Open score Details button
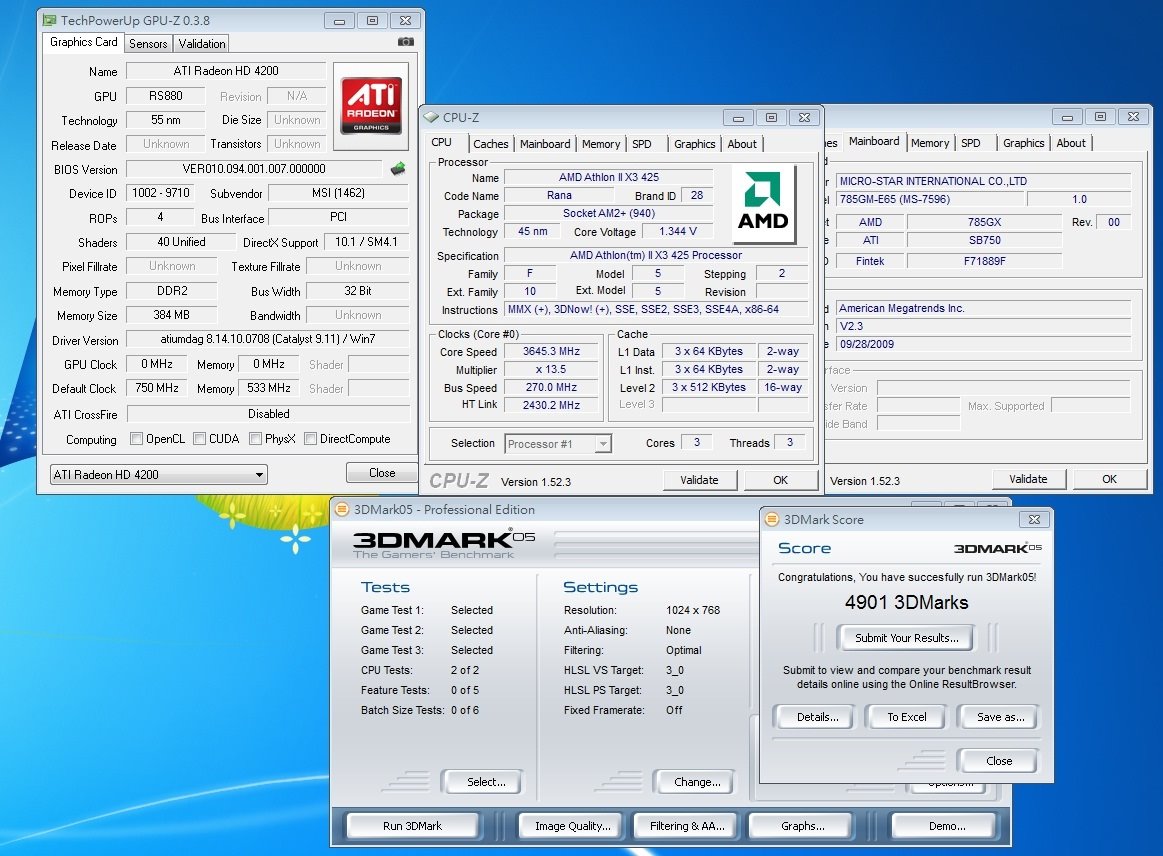The width and height of the screenshot is (1163, 856). (x=817, y=717)
